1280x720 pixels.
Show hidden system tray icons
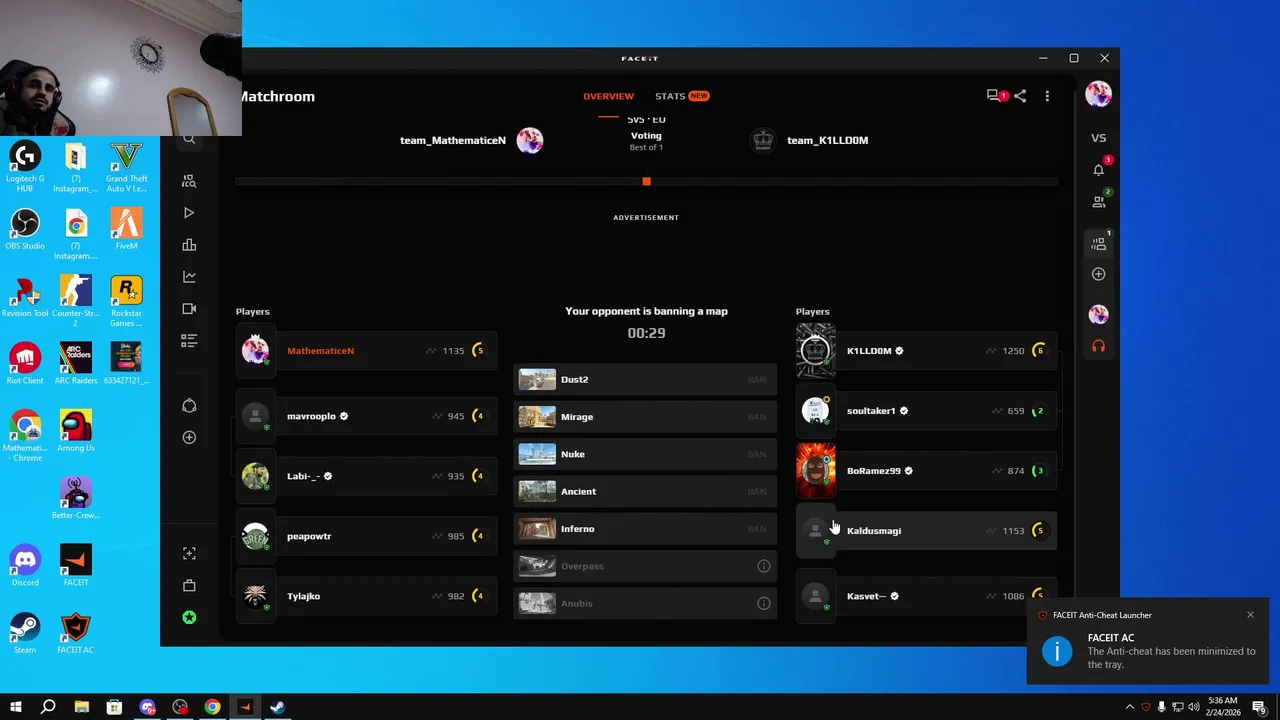pyautogui.click(x=1130, y=707)
